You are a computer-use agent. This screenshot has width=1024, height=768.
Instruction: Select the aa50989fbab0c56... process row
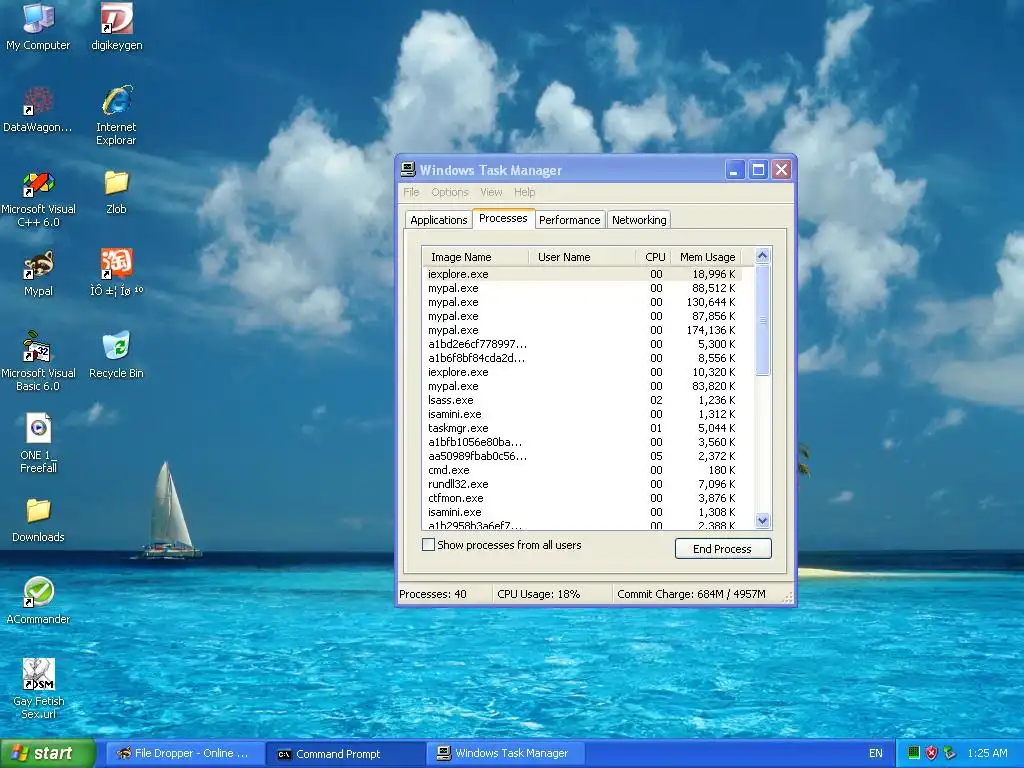coord(583,456)
